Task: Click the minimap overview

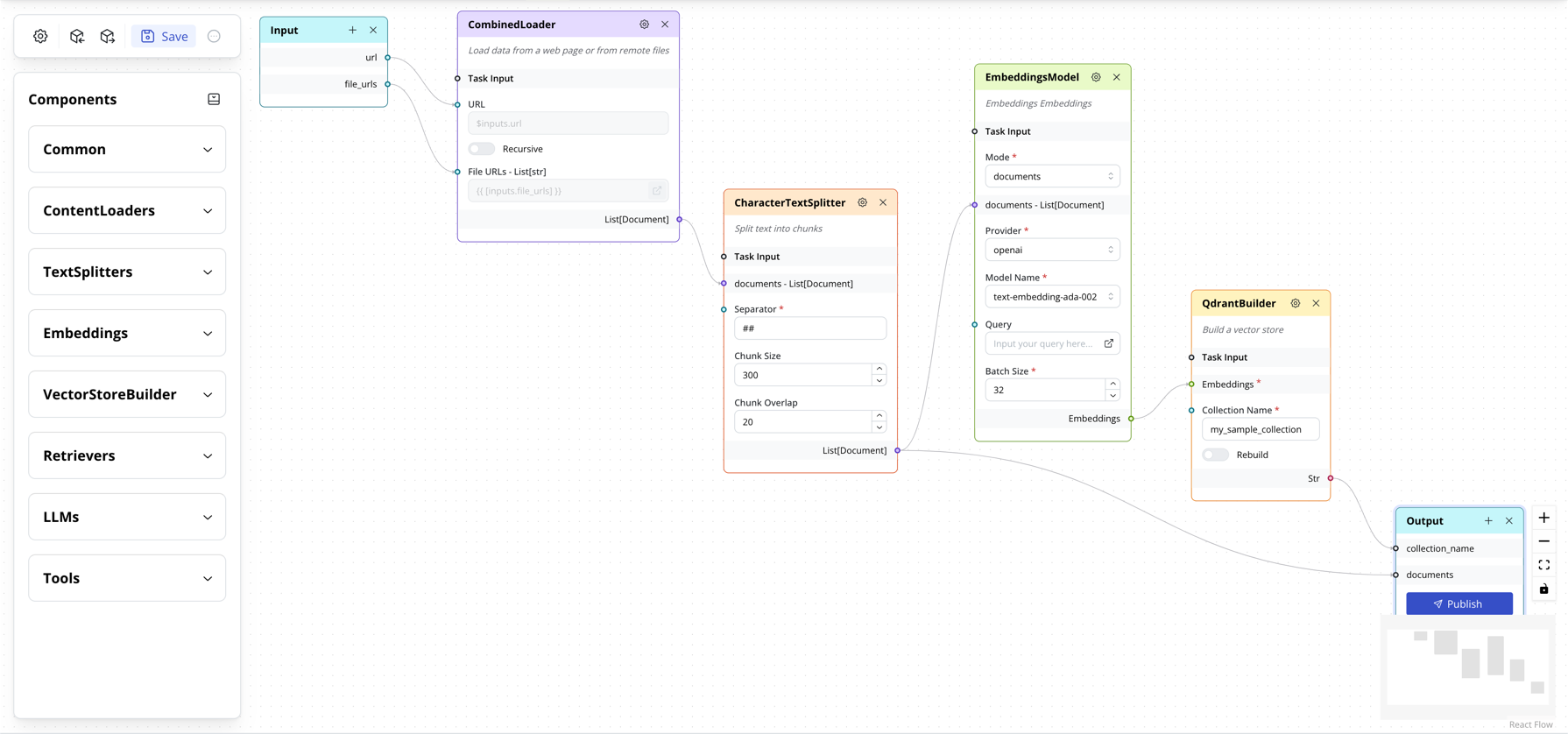Action: [1468, 667]
